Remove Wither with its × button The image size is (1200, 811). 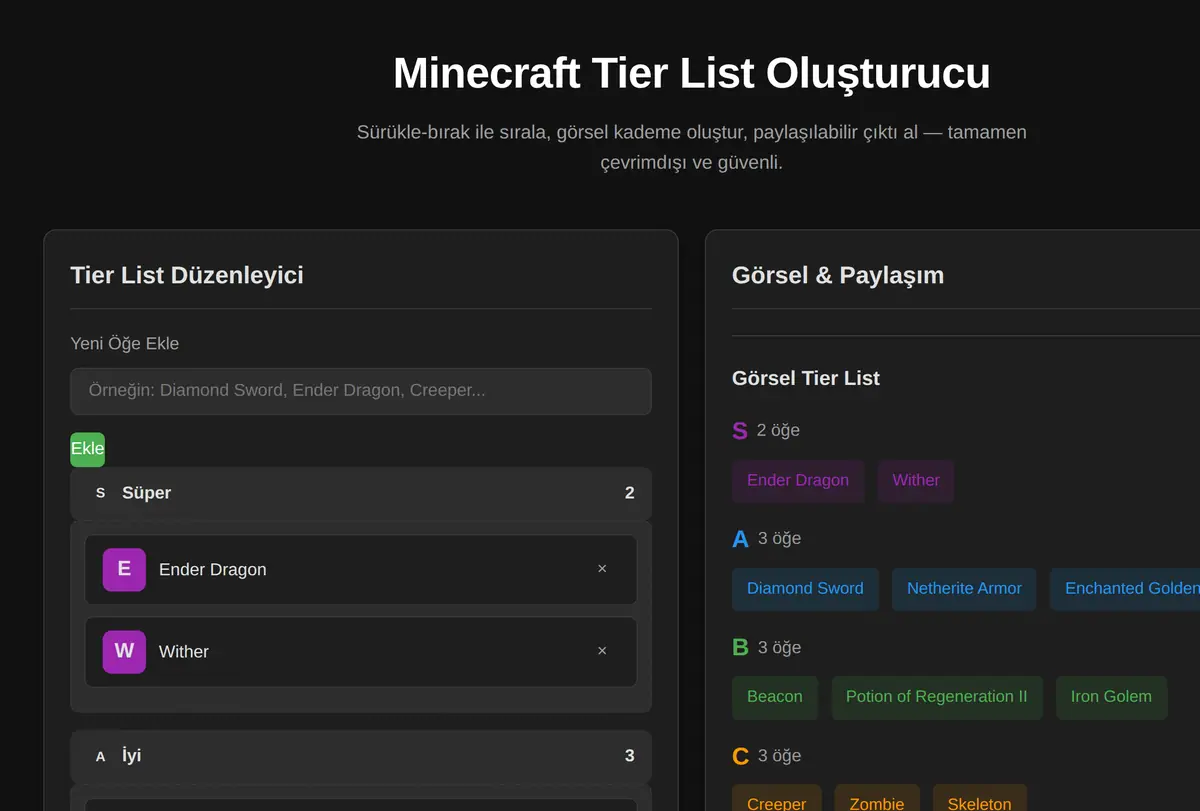[602, 651]
